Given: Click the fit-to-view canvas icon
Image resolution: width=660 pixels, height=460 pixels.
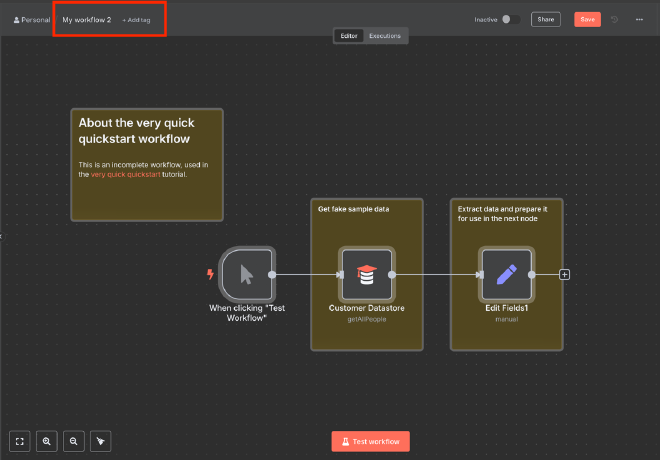Looking at the screenshot, I should 19,441.
